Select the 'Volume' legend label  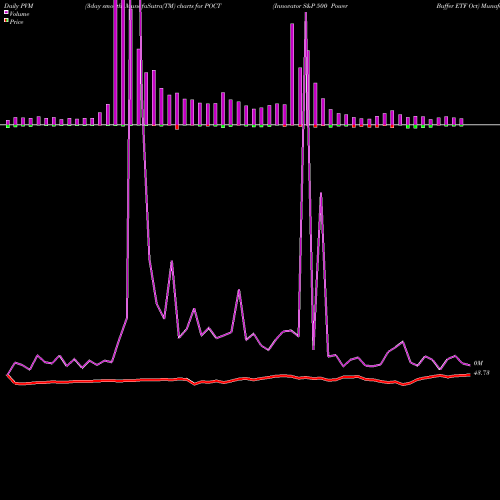[19, 14]
